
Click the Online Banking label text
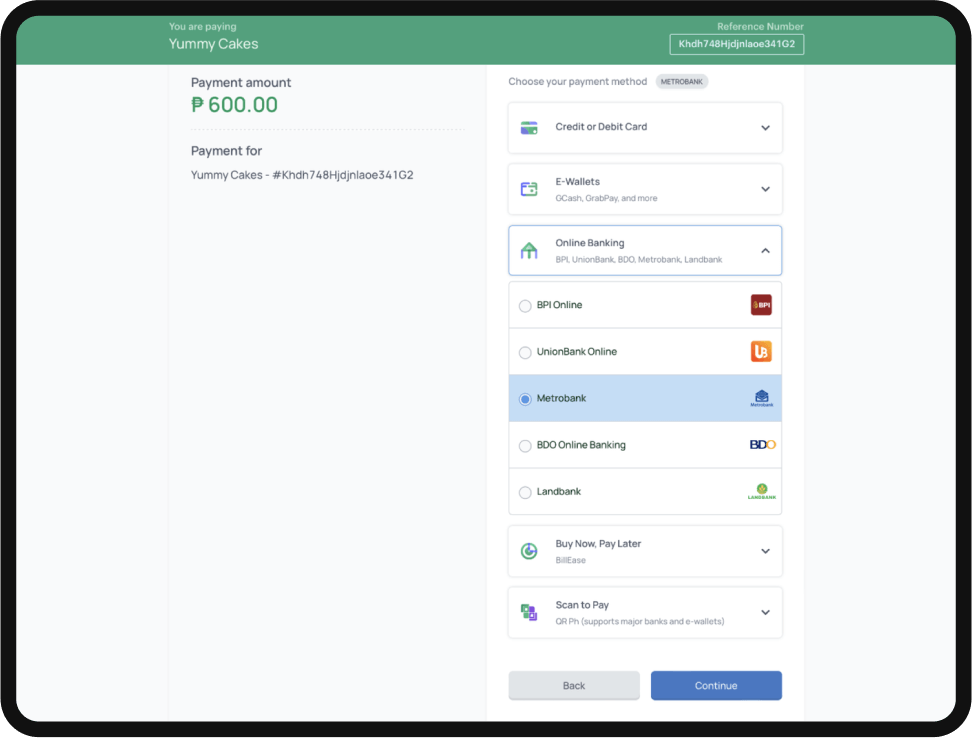pos(590,243)
